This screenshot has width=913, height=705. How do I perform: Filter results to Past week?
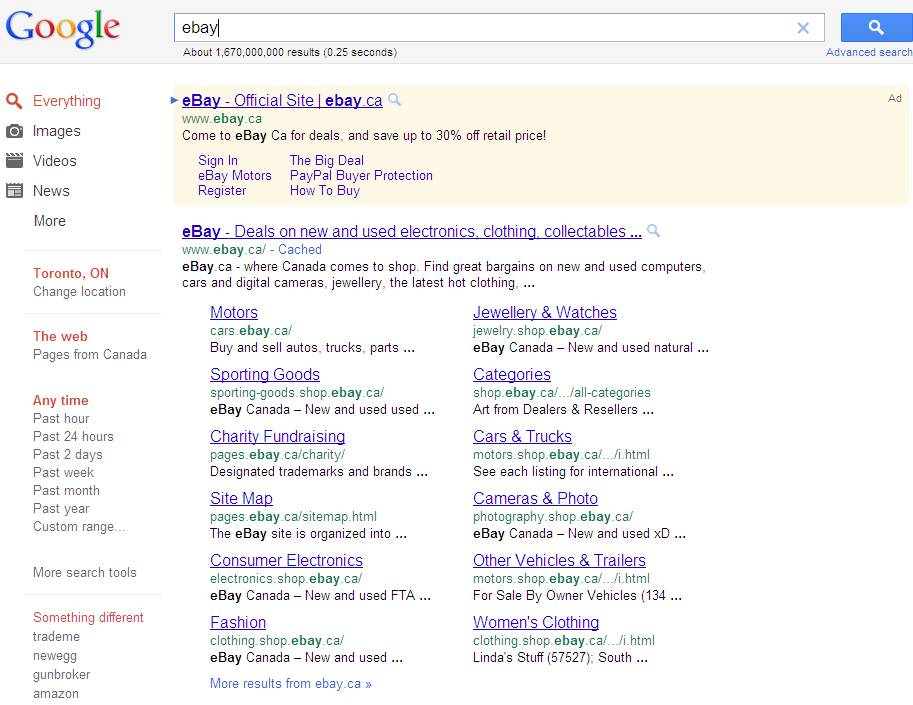[63, 472]
